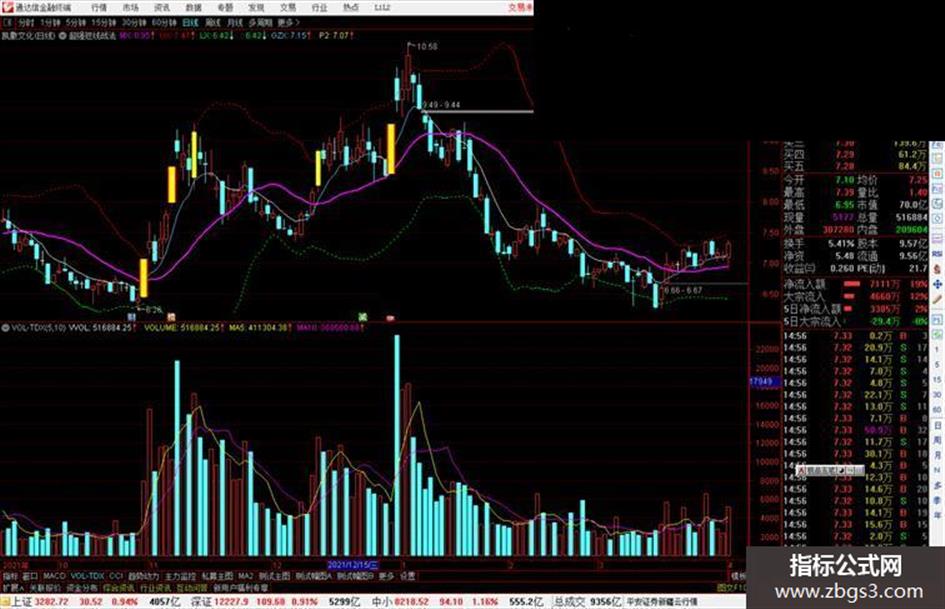The image size is (945, 609).
Task: Switch chart to 30分钟 period
Action: [134, 23]
